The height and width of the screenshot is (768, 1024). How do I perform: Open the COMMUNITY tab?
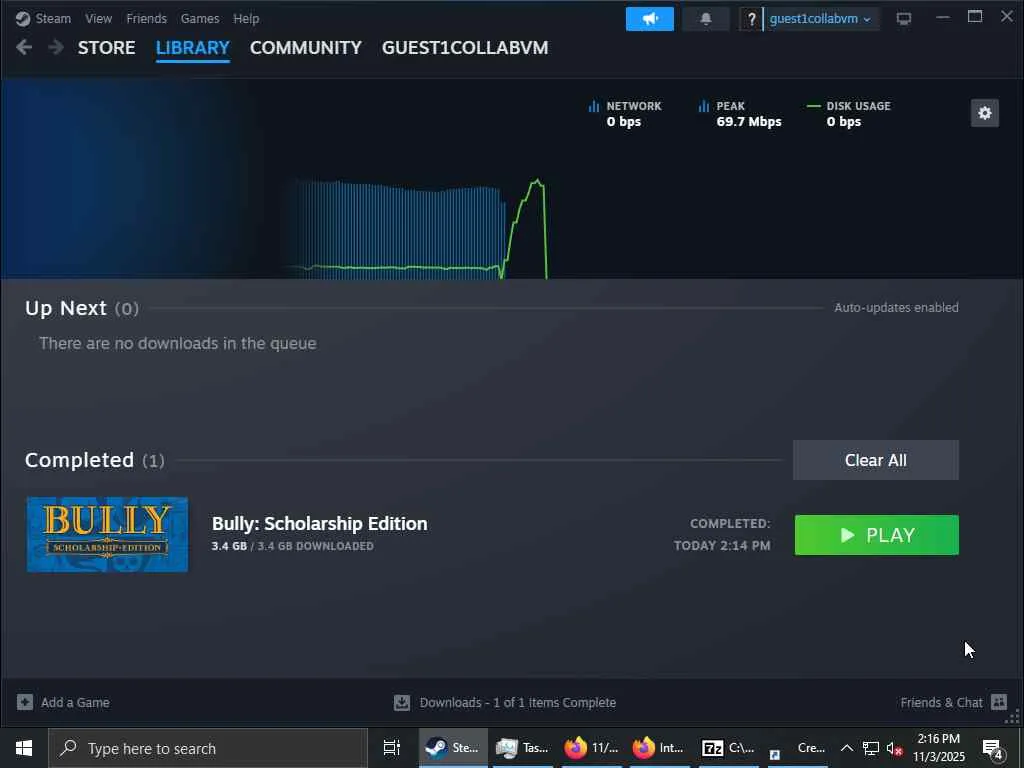(306, 48)
